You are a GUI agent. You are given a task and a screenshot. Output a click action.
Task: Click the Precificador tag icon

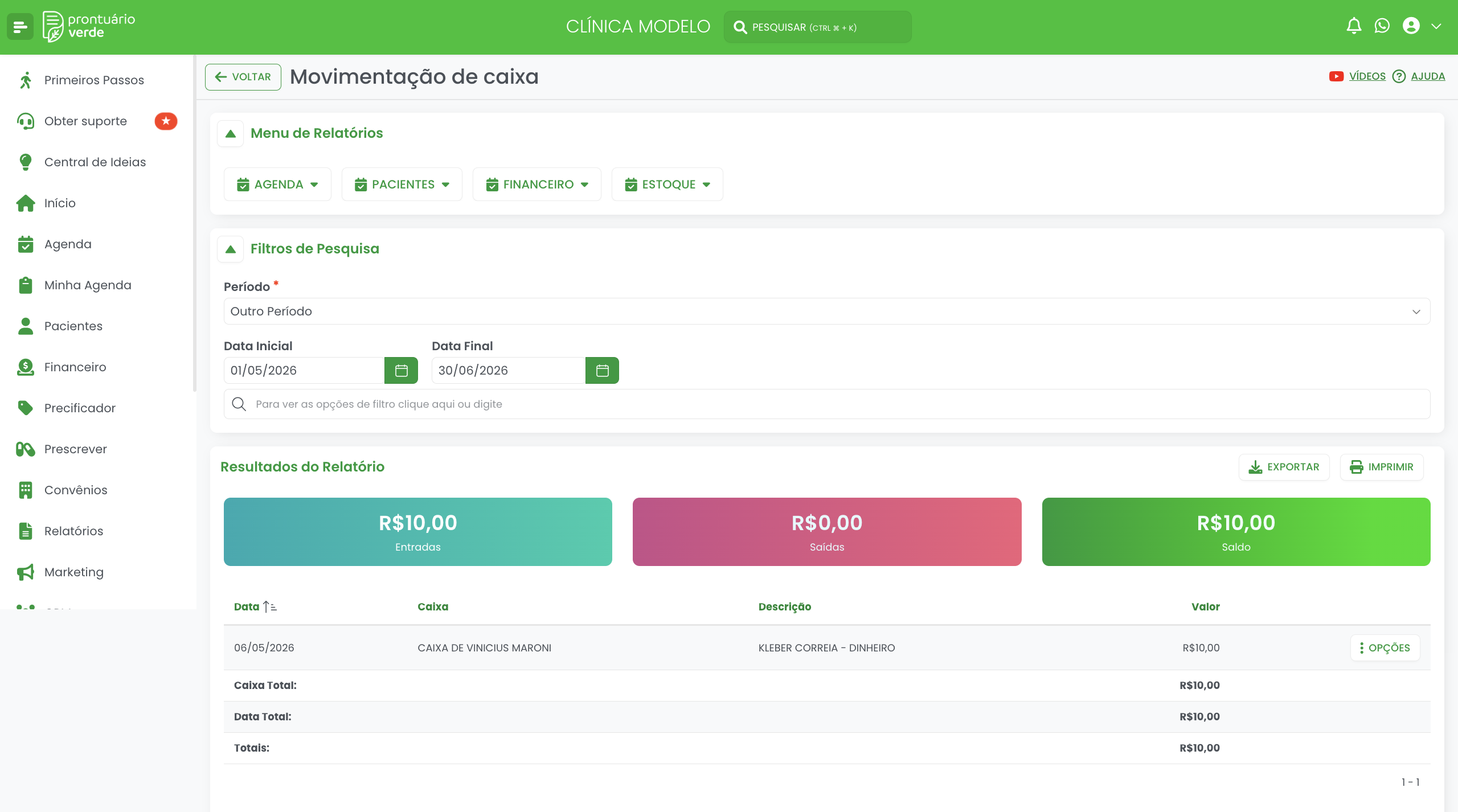26,408
